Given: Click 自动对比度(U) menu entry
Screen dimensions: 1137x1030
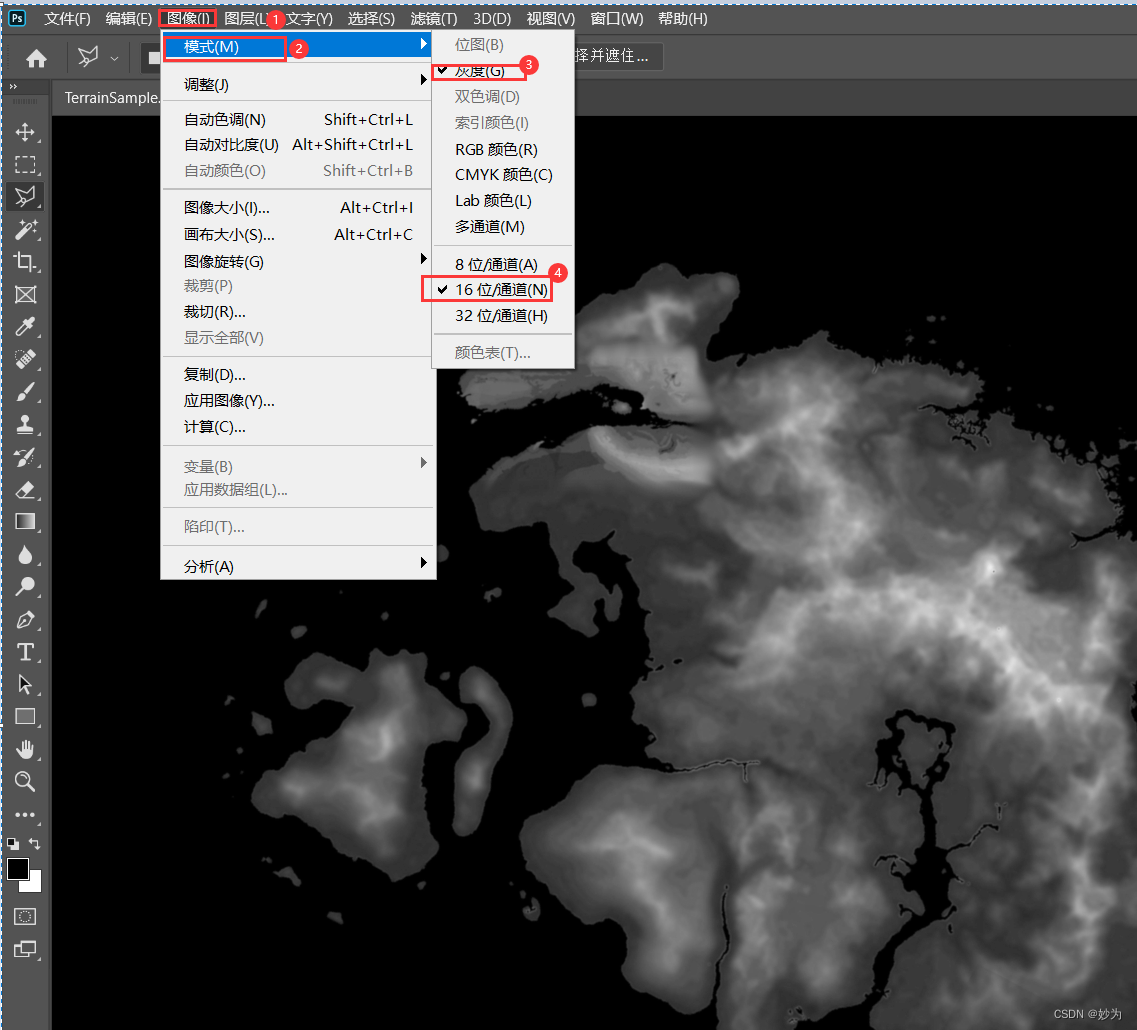Looking at the screenshot, I should (x=297, y=145).
